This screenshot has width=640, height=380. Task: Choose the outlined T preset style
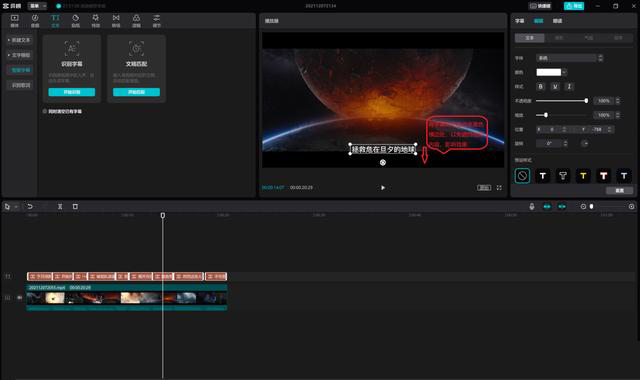point(563,176)
